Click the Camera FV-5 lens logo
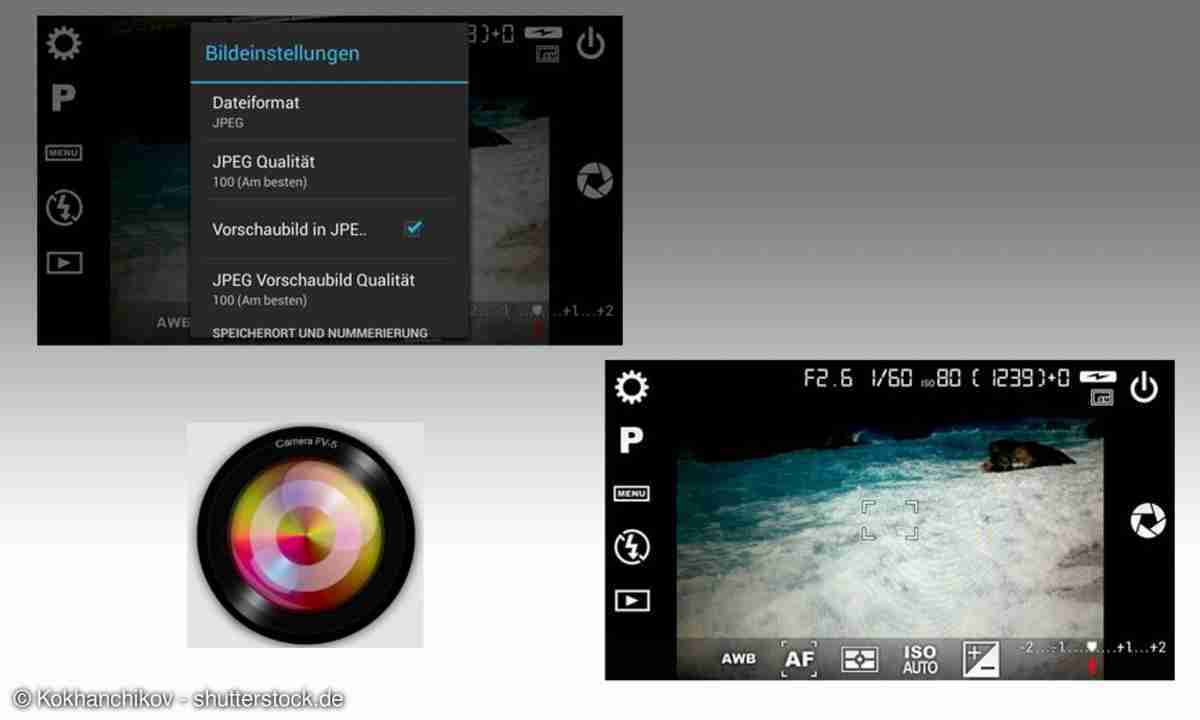Screen dimensions: 1200x720 coord(305,536)
